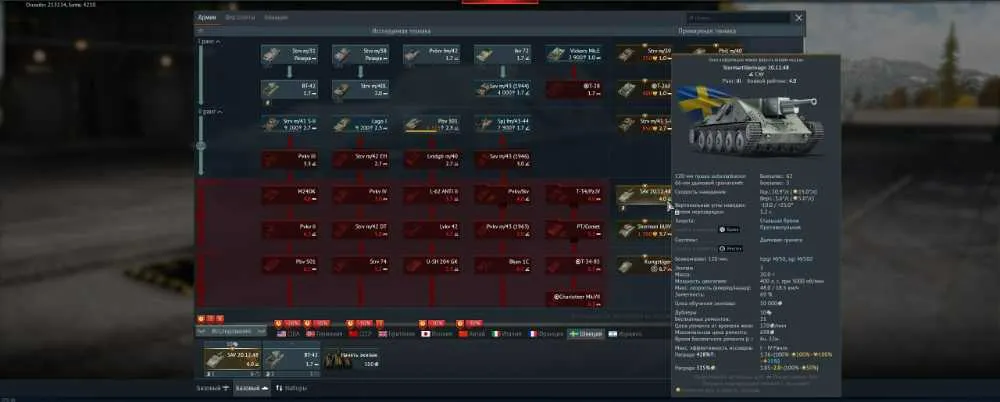
Task: Close the research tree window
Action: [x=798, y=18]
